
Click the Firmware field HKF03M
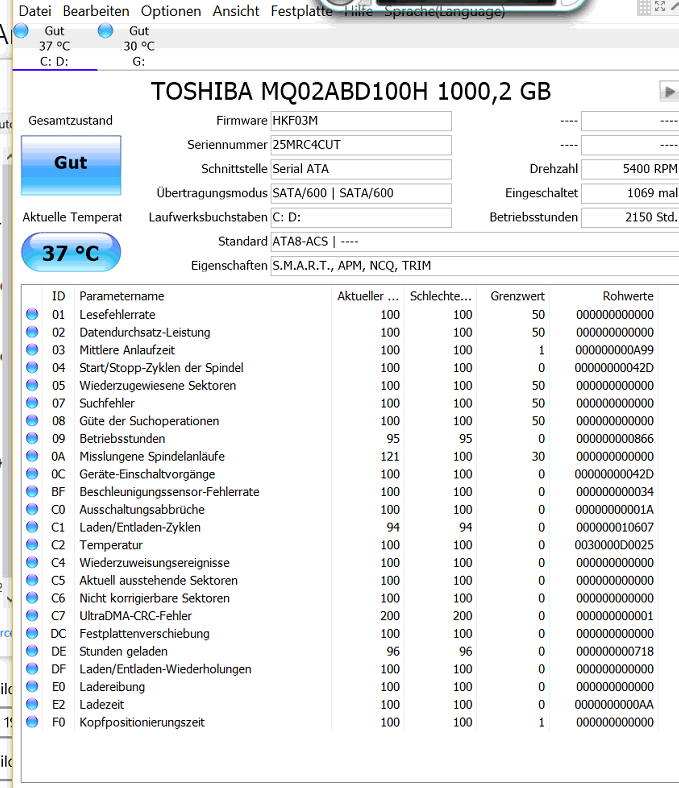coord(361,121)
